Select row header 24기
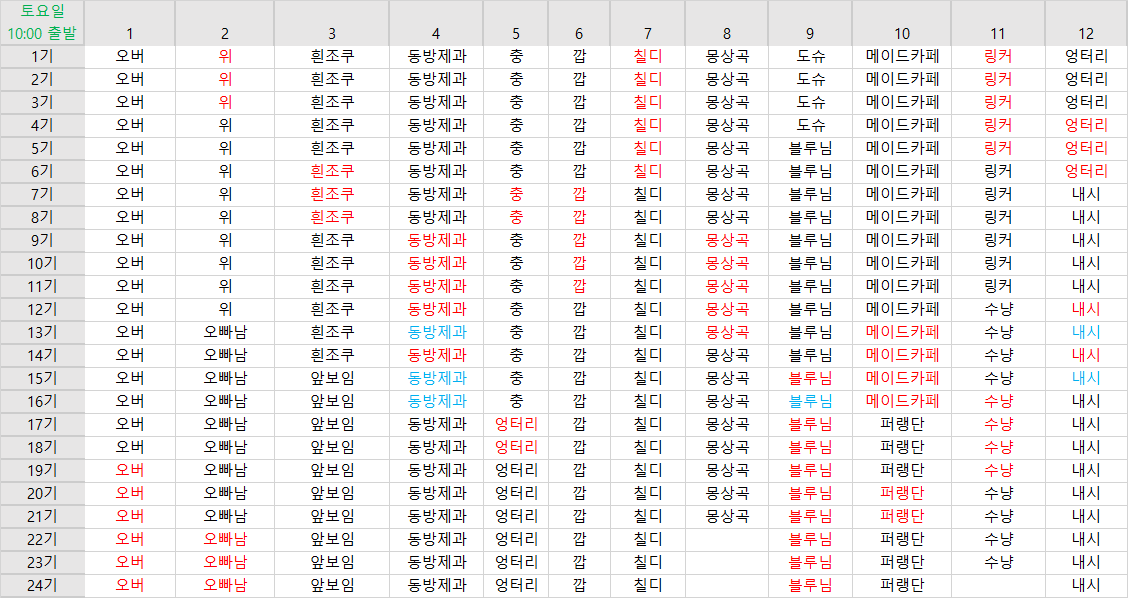 coord(42,585)
